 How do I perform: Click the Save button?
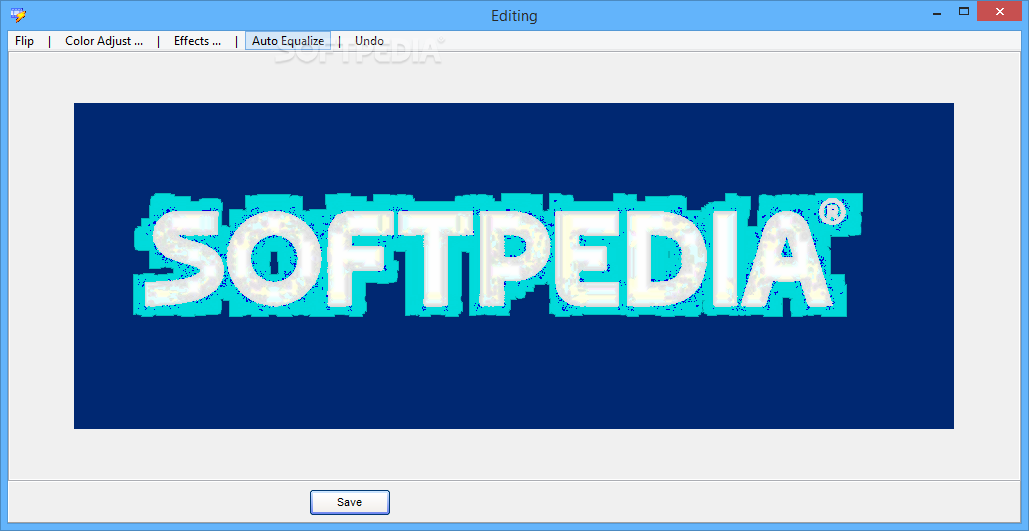[x=350, y=502]
